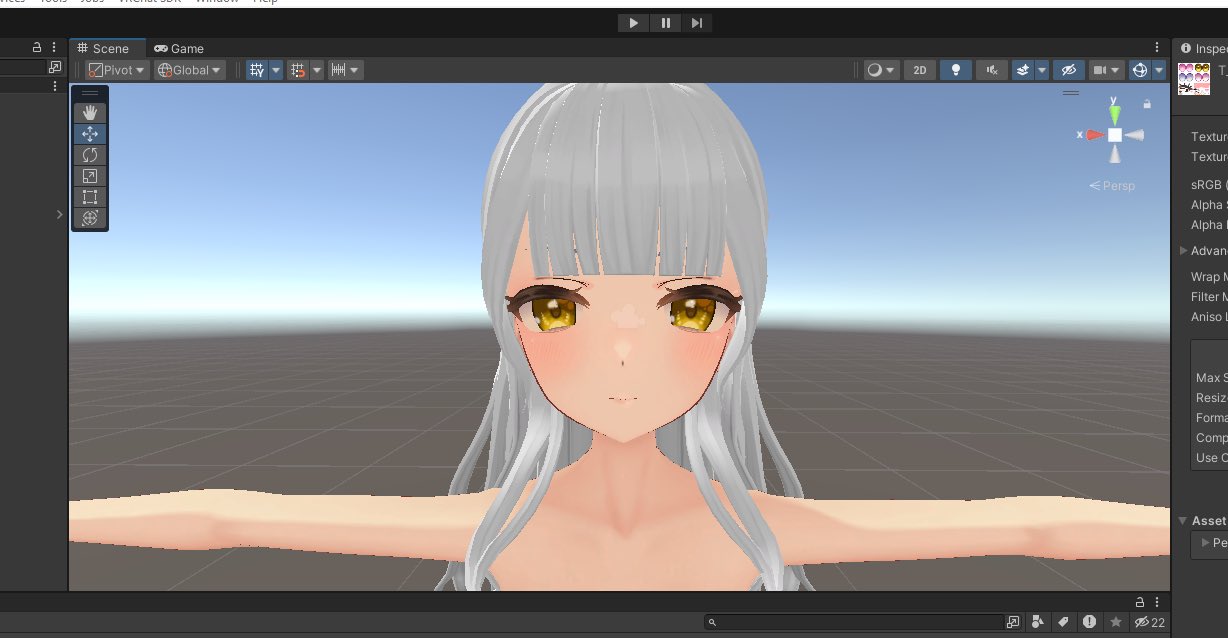Switch to the Game tab
The height and width of the screenshot is (638, 1228).
pyautogui.click(x=179, y=48)
